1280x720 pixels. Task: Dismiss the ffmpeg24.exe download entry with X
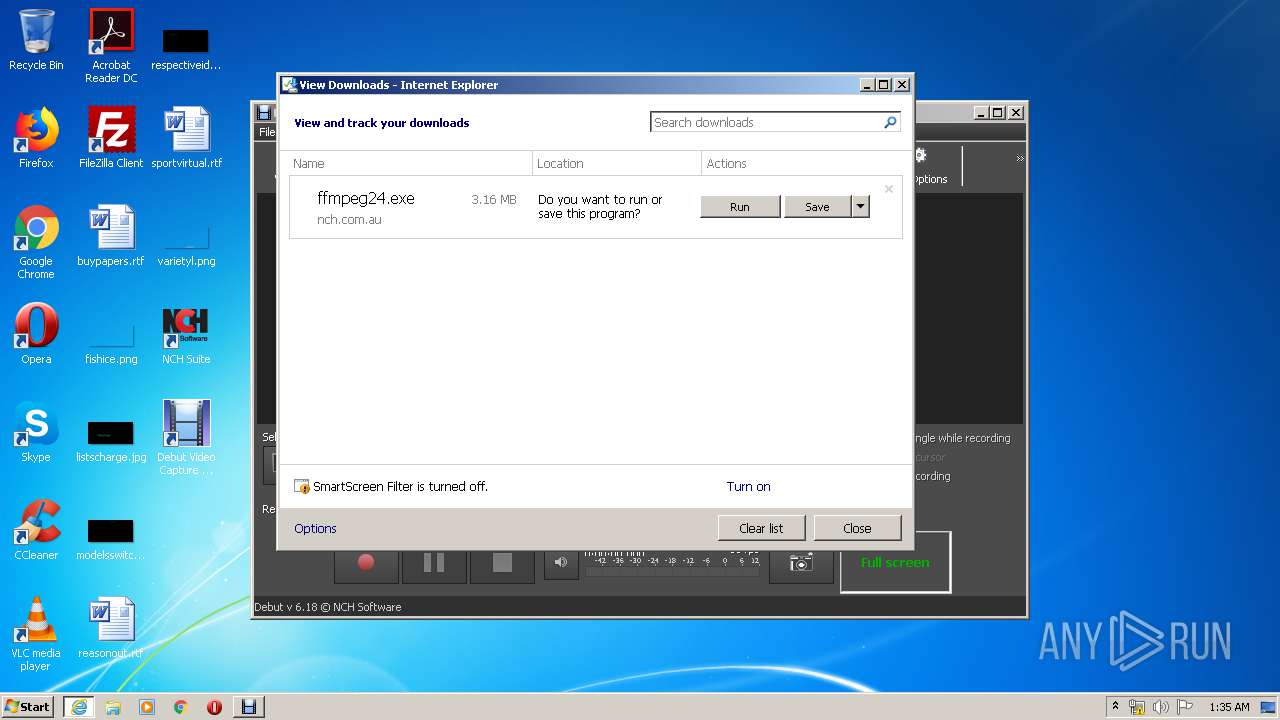888,189
